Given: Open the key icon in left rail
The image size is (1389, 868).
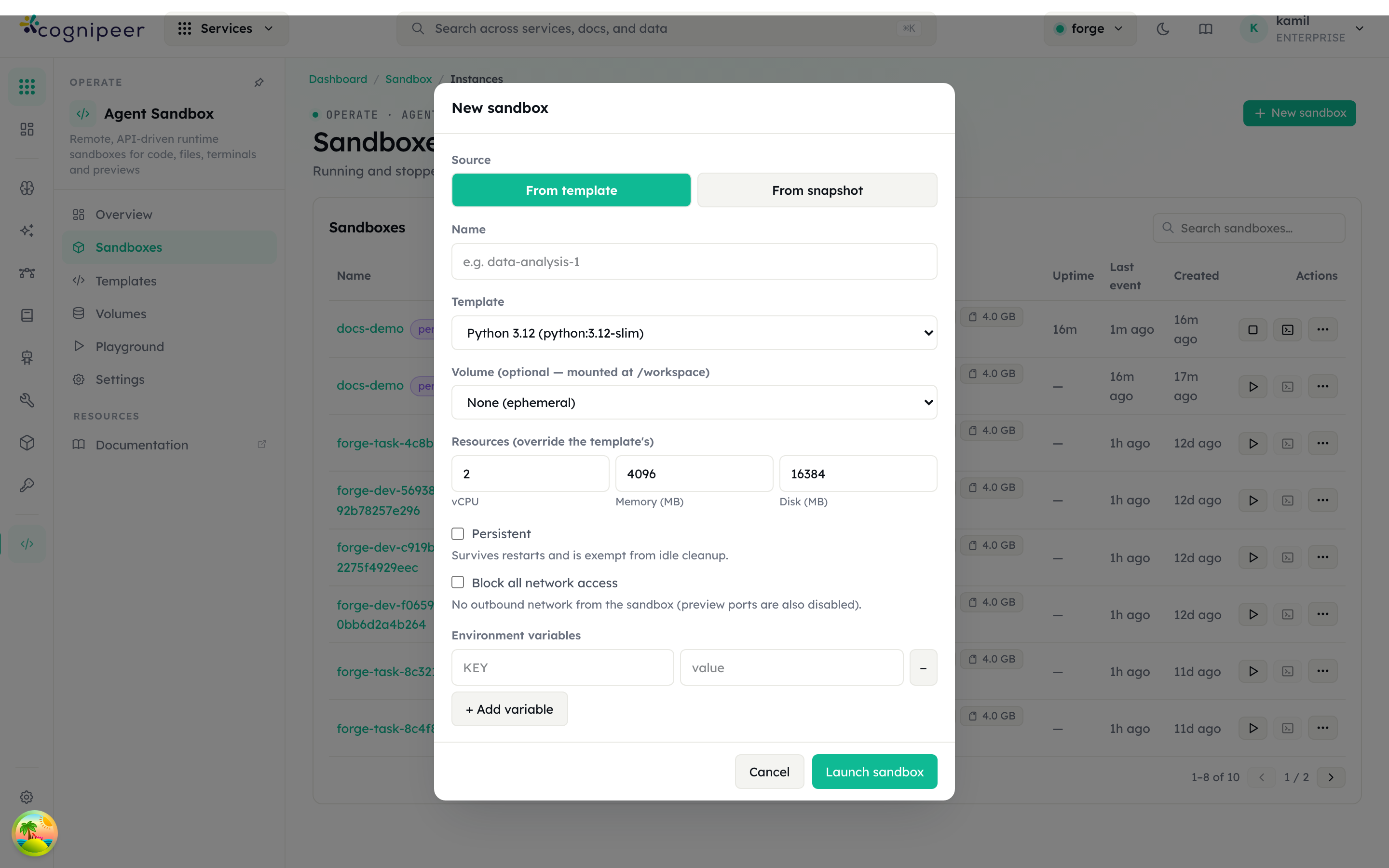Looking at the screenshot, I should click(27, 485).
